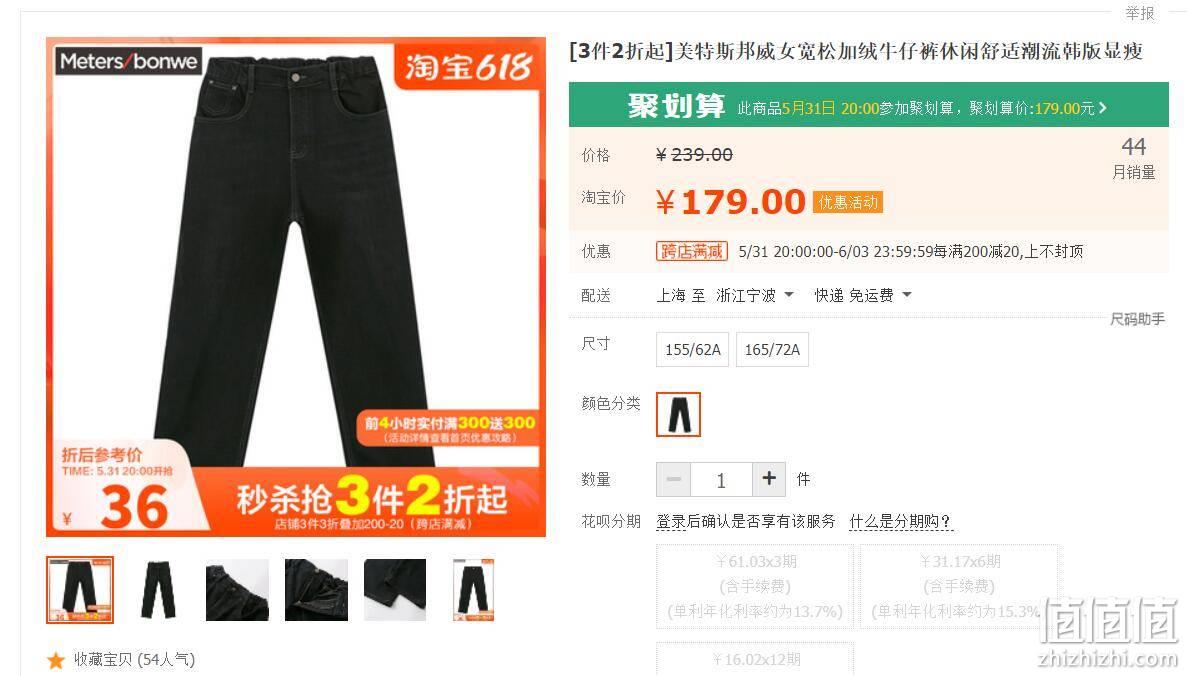The width and height of the screenshot is (1187, 676).
Task: Decrease quantity with the minus button
Action: pyautogui.click(x=674, y=479)
